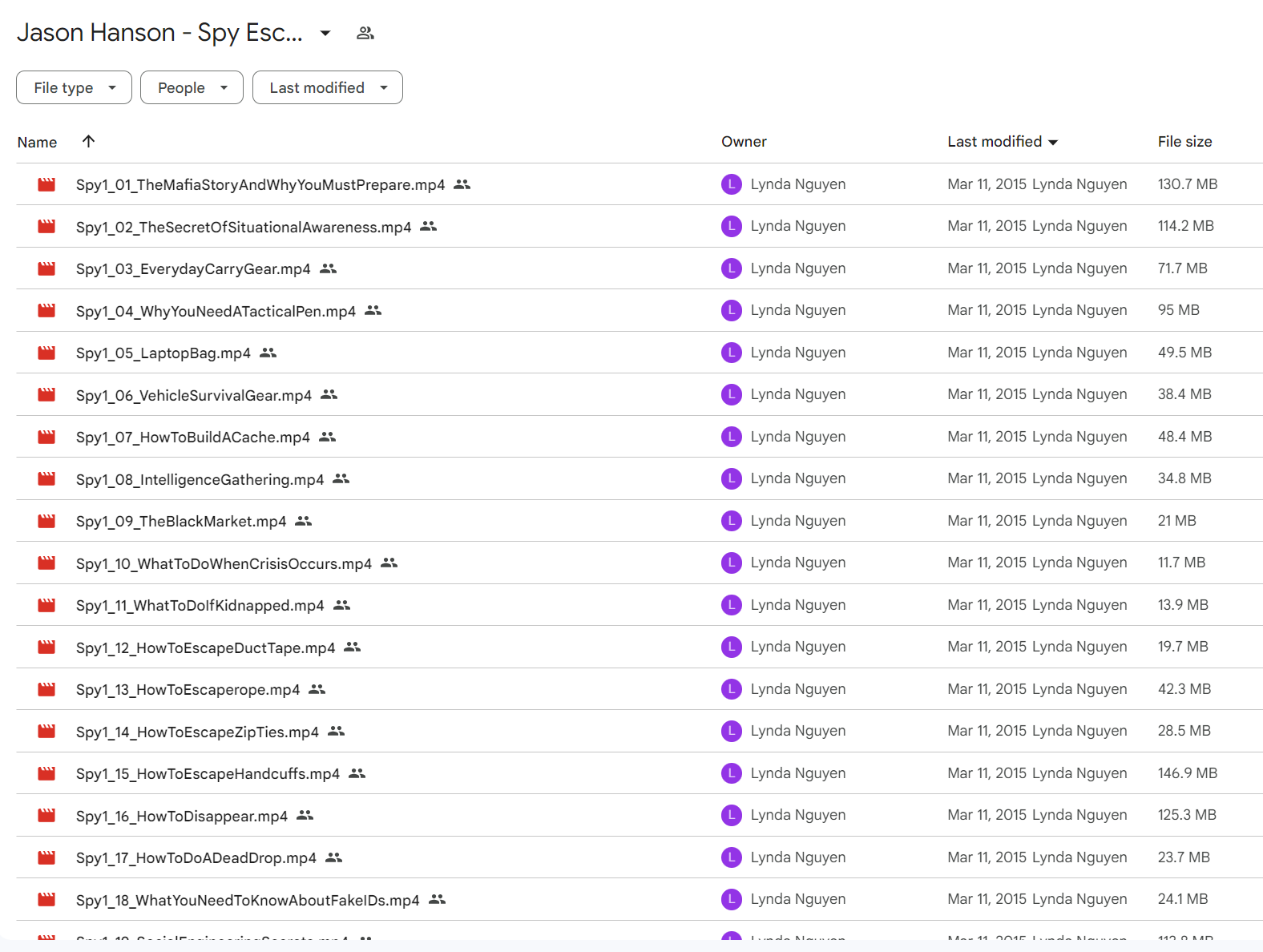Select Spy1_11_WhatToDoIfKidnapped.mp4
The height and width of the screenshot is (952, 1263).
click(x=200, y=606)
